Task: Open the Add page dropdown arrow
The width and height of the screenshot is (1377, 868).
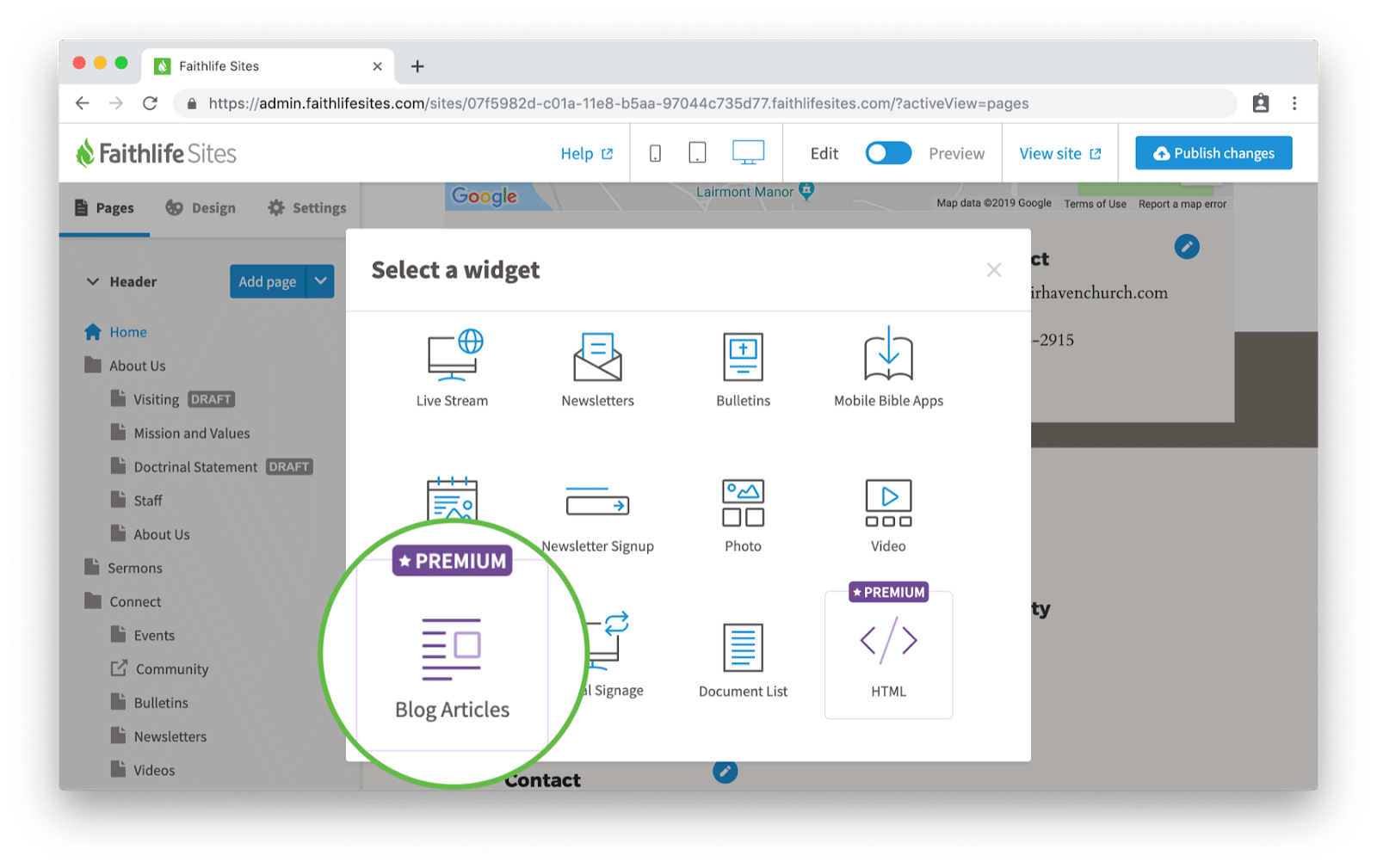Action: pyautogui.click(x=321, y=281)
